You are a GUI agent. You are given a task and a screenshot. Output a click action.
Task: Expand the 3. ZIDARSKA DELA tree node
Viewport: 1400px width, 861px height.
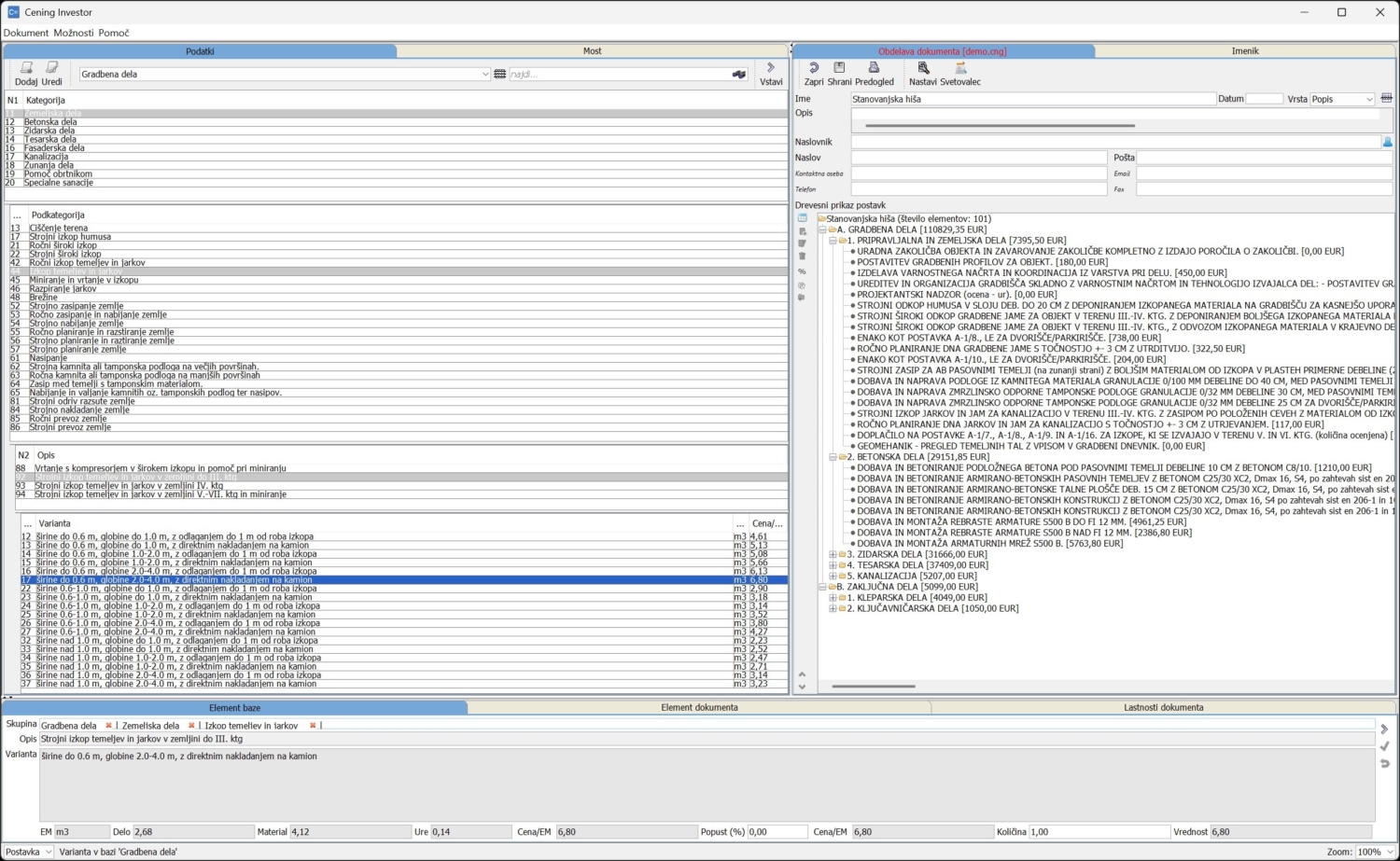[833, 554]
